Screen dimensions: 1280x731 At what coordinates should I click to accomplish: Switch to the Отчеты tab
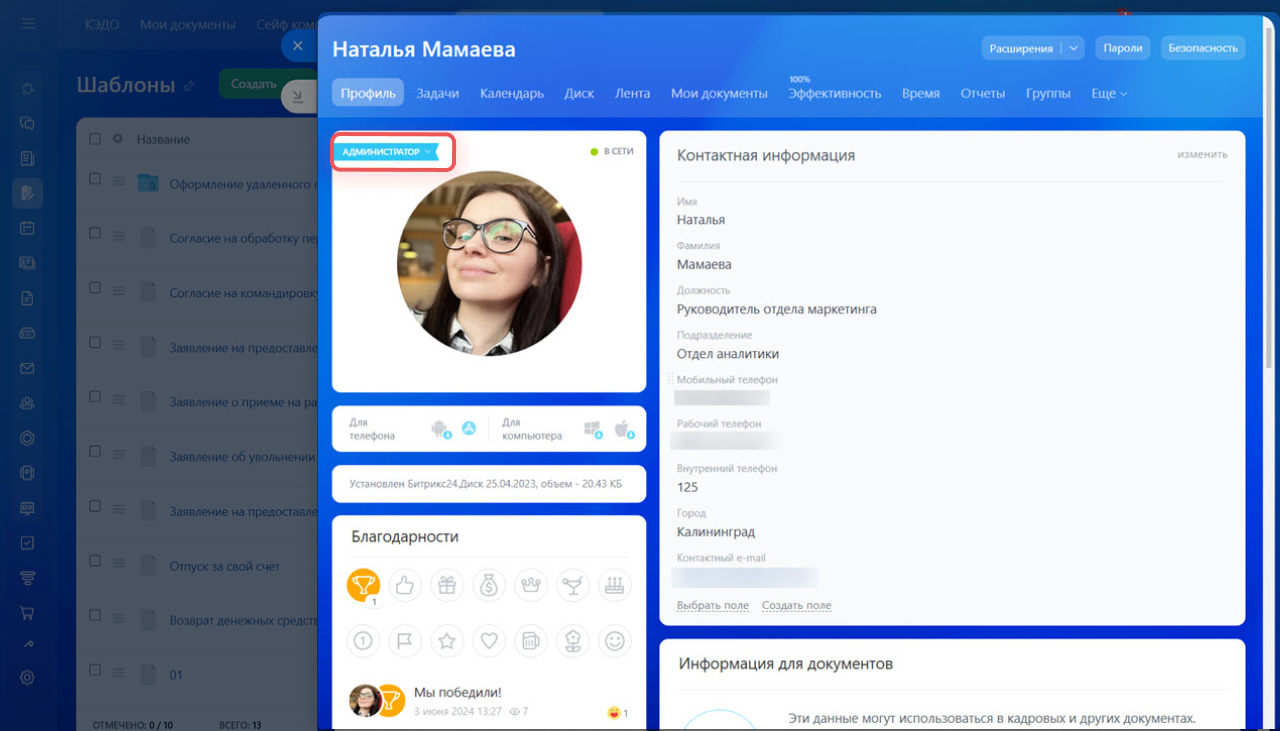coord(983,93)
